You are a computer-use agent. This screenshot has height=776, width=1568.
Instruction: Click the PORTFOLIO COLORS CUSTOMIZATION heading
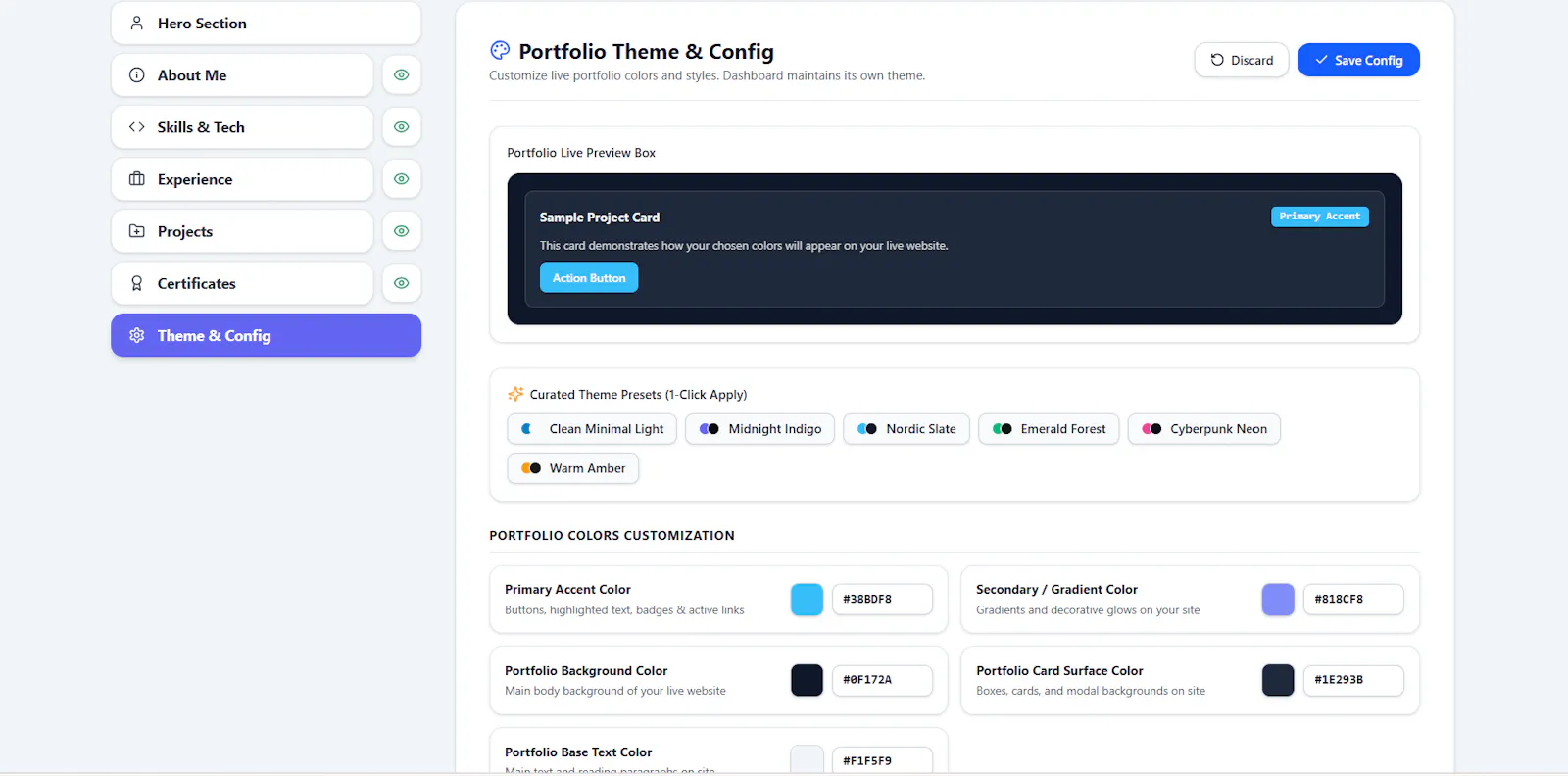coord(612,535)
